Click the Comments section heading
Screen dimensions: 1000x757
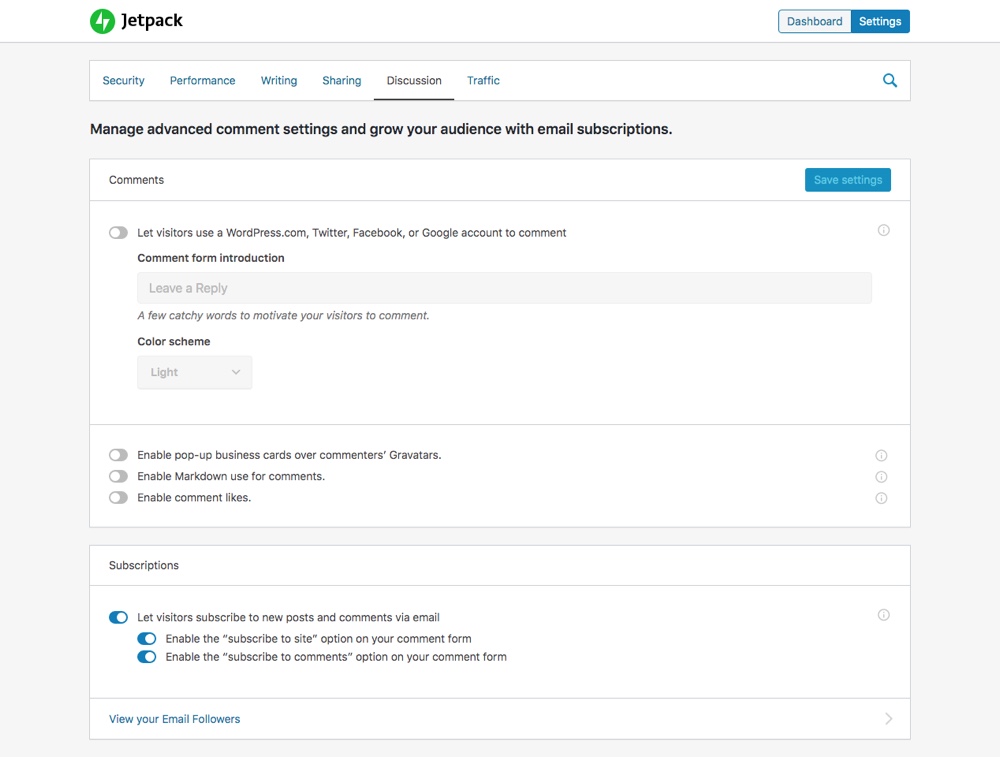pos(136,180)
